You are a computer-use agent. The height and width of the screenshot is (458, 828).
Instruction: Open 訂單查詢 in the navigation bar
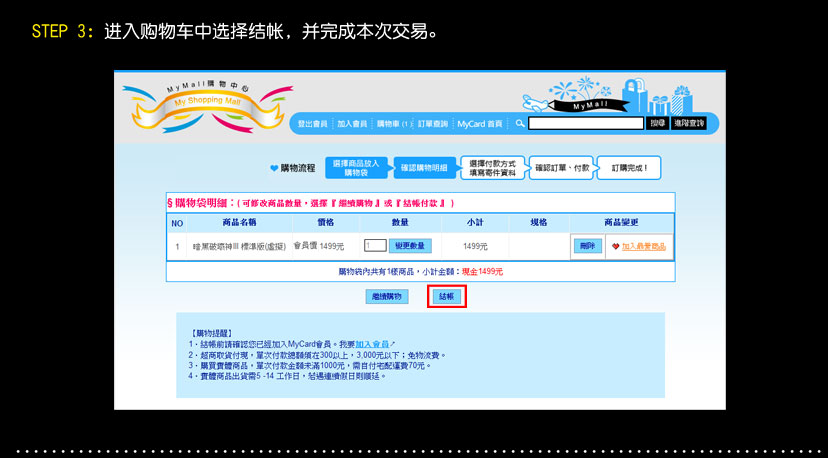(x=433, y=124)
